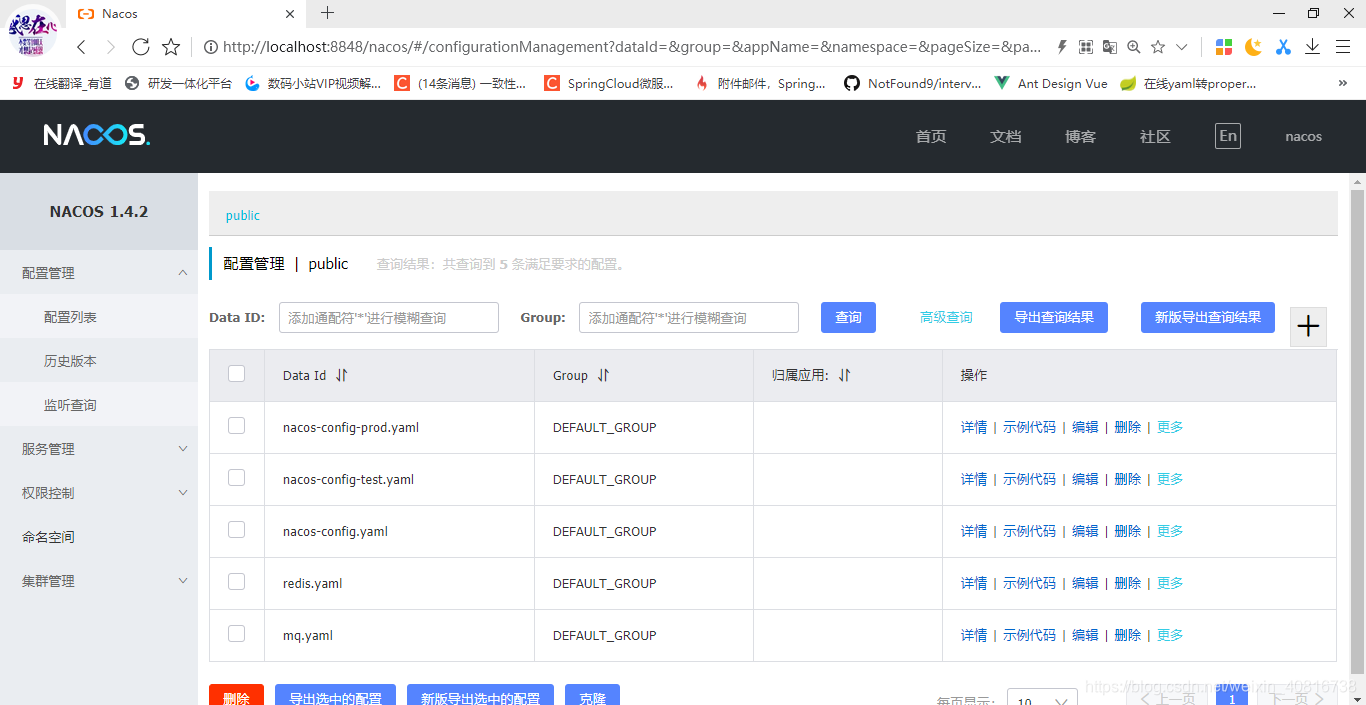Screen dimensions: 1366x705
Task: Open the browser downloads icon
Action: coord(1313,47)
